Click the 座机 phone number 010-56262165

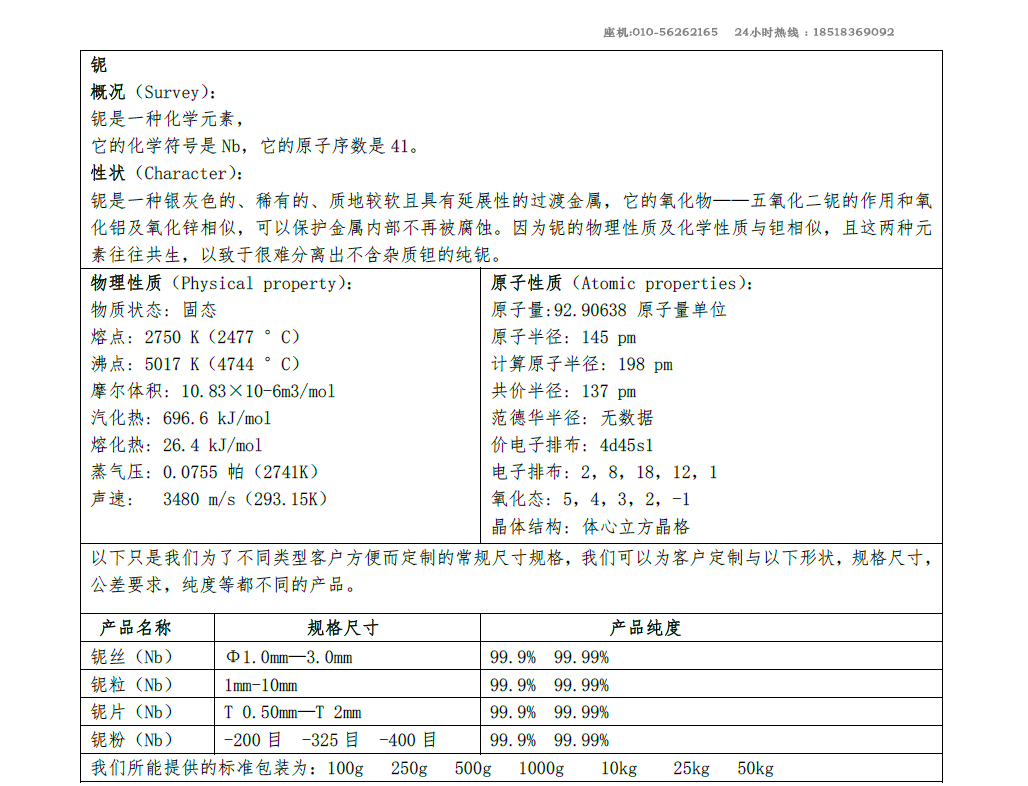pyautogui.click(x=658, y=31)
